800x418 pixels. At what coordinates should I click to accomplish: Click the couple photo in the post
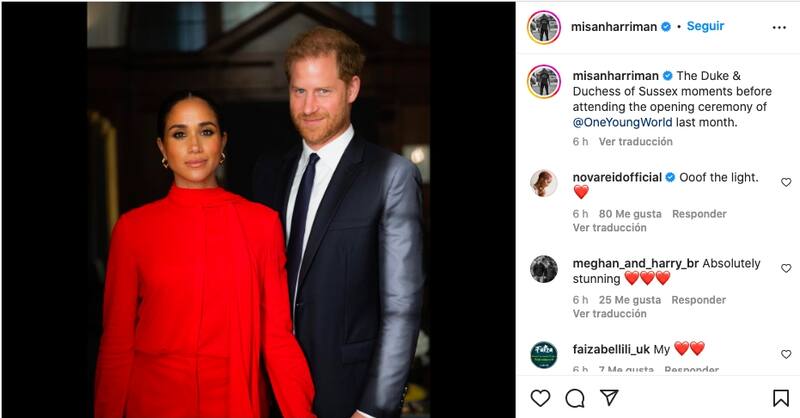point(258,210)
